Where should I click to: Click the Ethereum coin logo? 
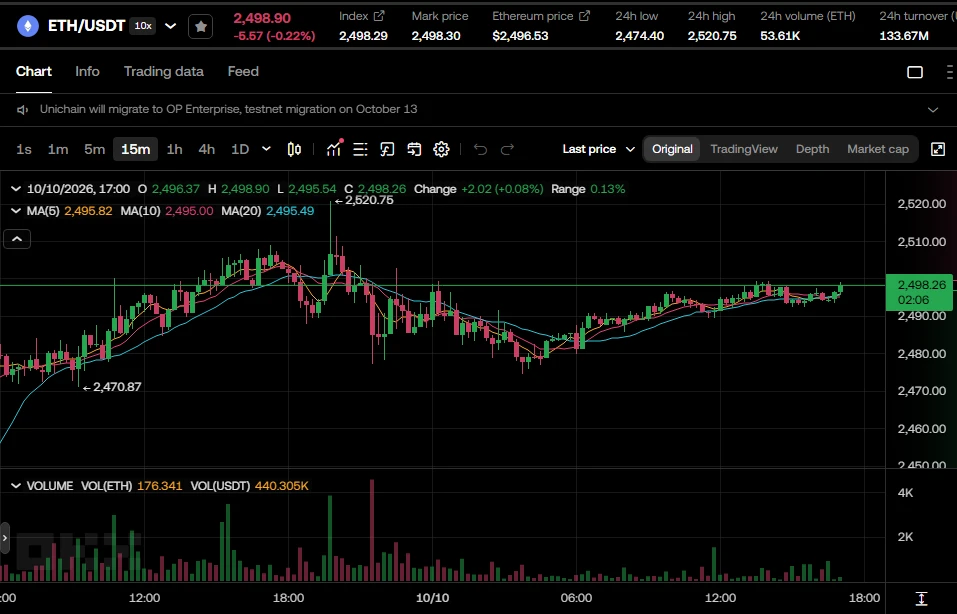[27, 26]
